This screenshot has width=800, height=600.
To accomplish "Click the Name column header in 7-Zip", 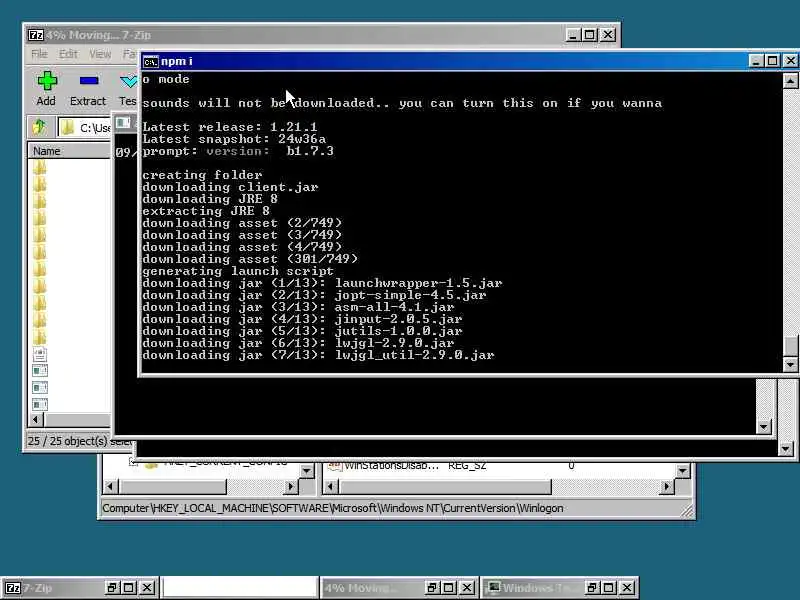I will [x=69, y=151].
